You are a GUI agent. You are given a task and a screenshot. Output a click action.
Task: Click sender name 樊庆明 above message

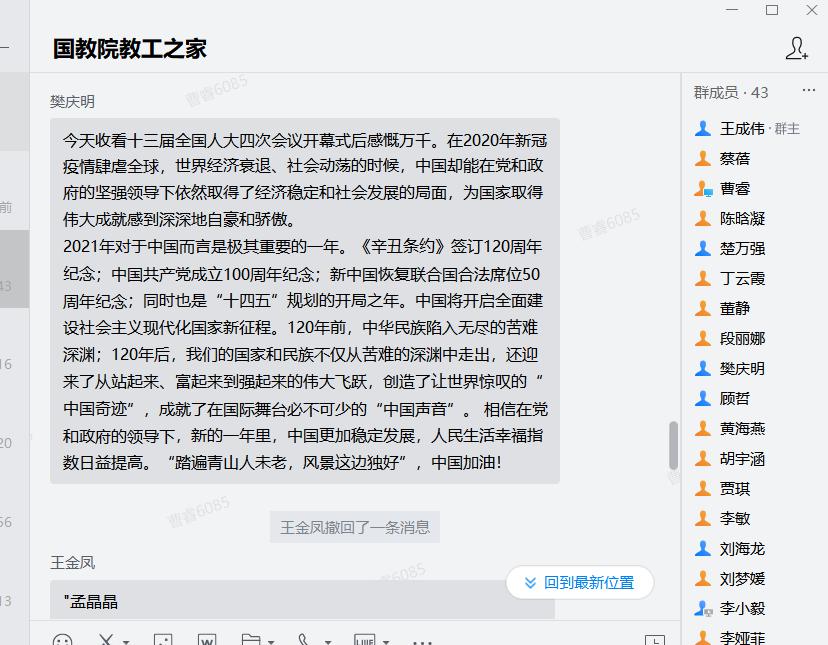(x=73, y=102)
